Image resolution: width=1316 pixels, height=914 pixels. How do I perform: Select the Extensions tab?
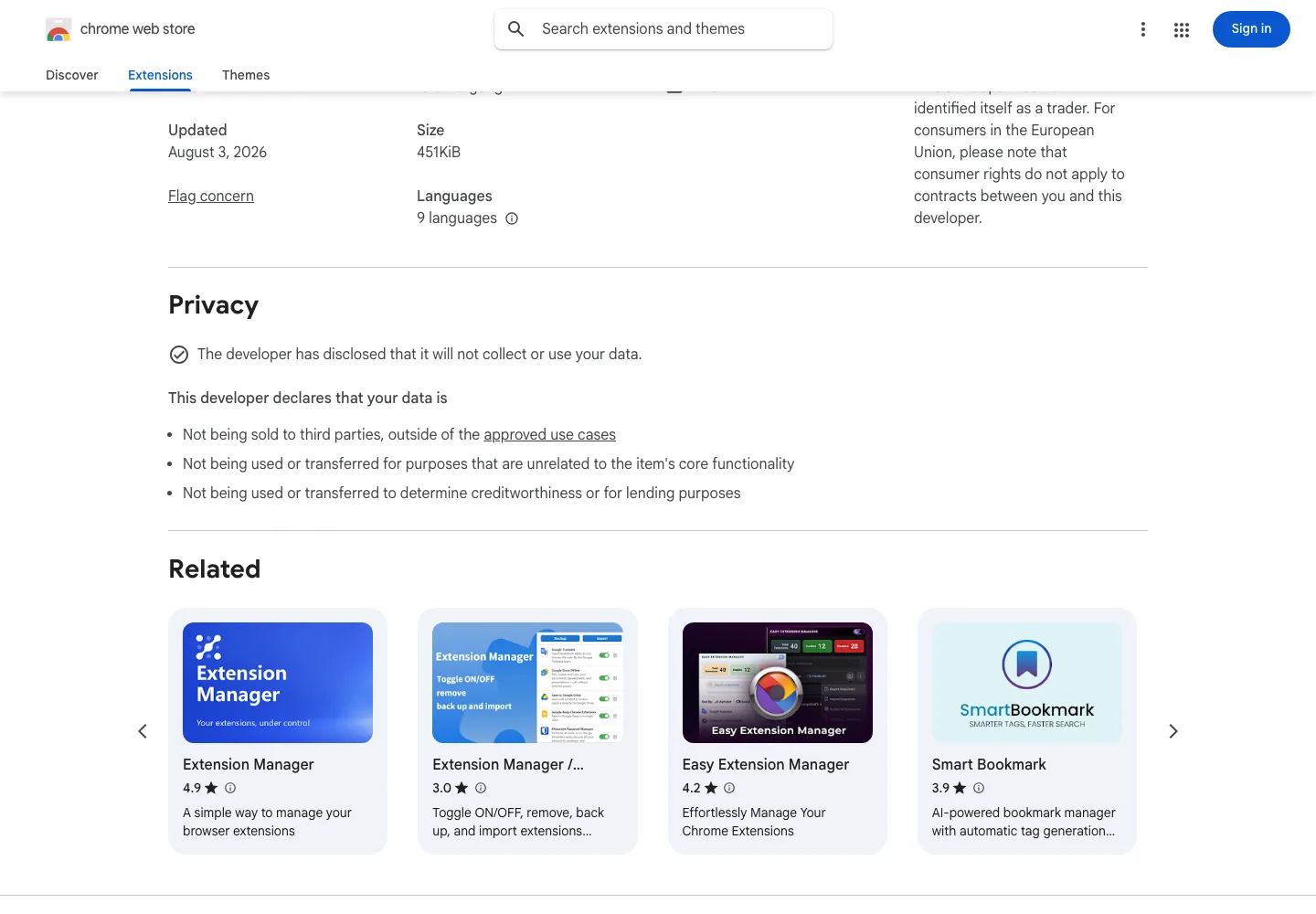[160, 75]
